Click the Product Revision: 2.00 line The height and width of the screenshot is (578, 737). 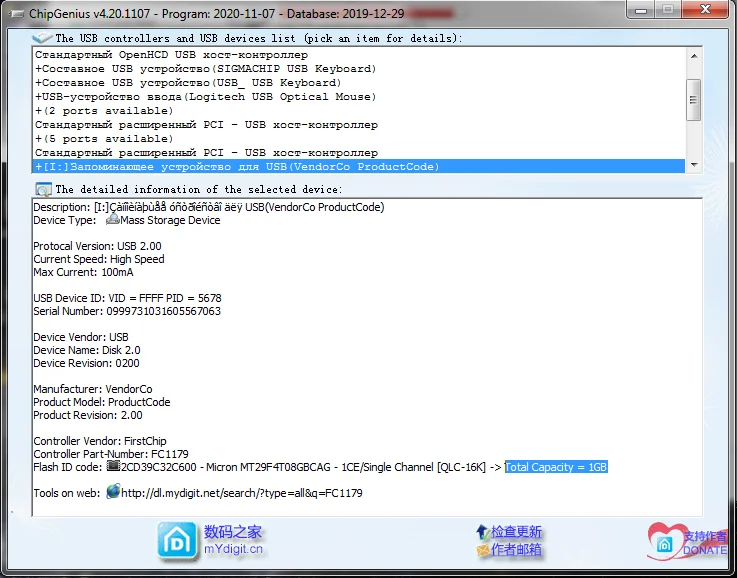[88, 415]
